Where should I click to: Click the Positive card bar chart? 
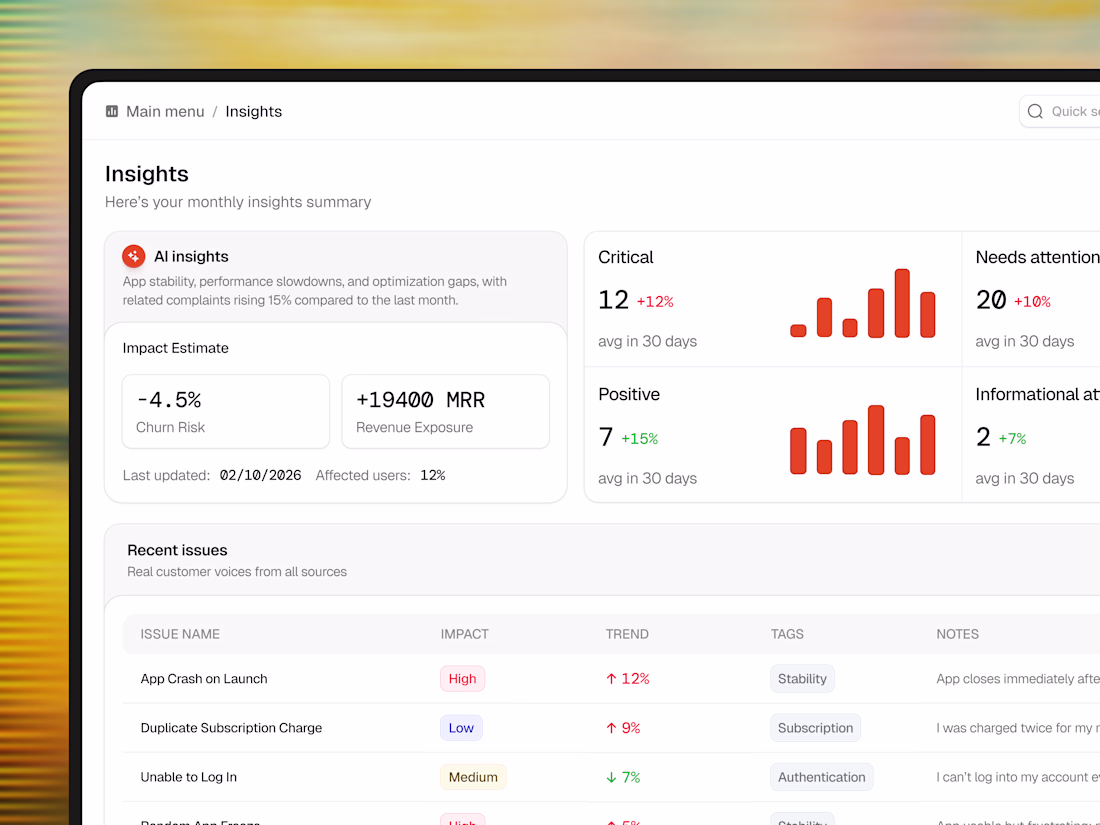[x=862, y=440]
